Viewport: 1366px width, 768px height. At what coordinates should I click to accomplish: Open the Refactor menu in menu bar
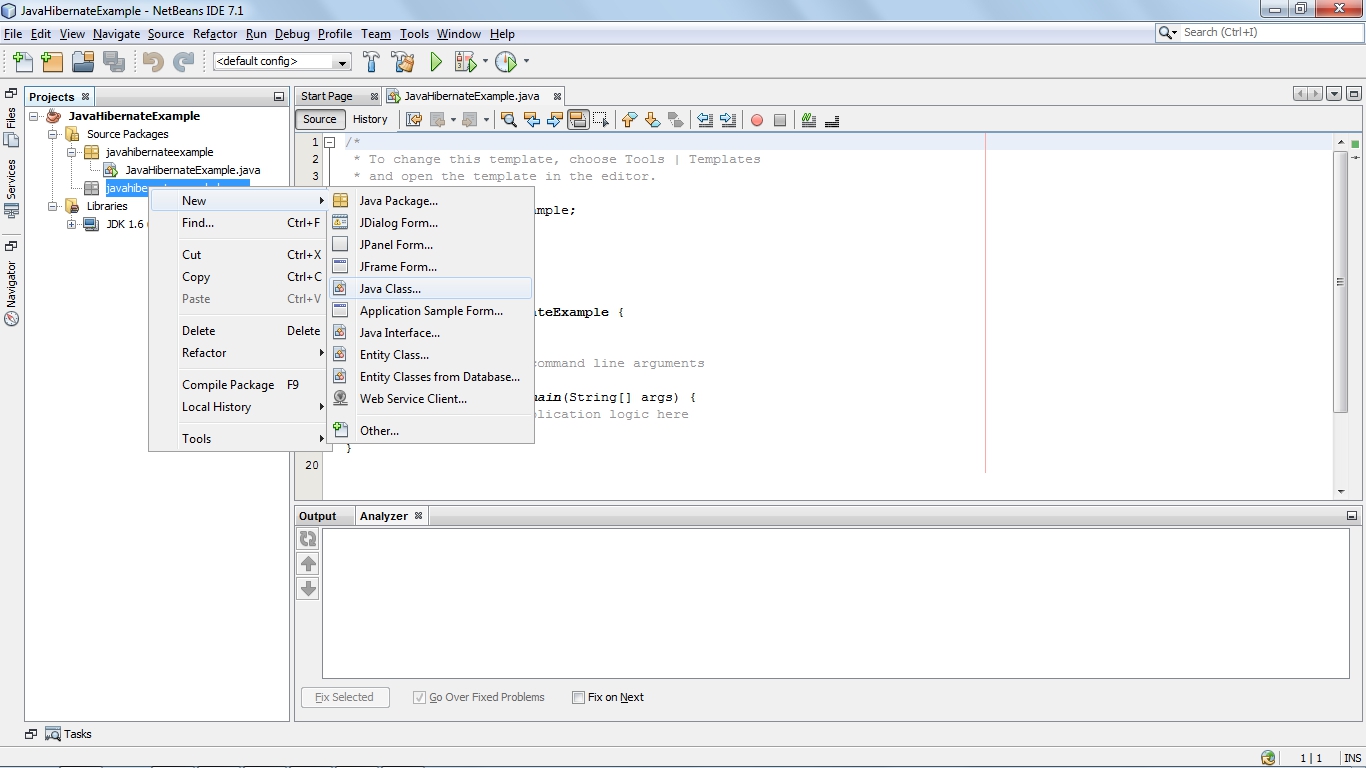[x=215, y=34]
